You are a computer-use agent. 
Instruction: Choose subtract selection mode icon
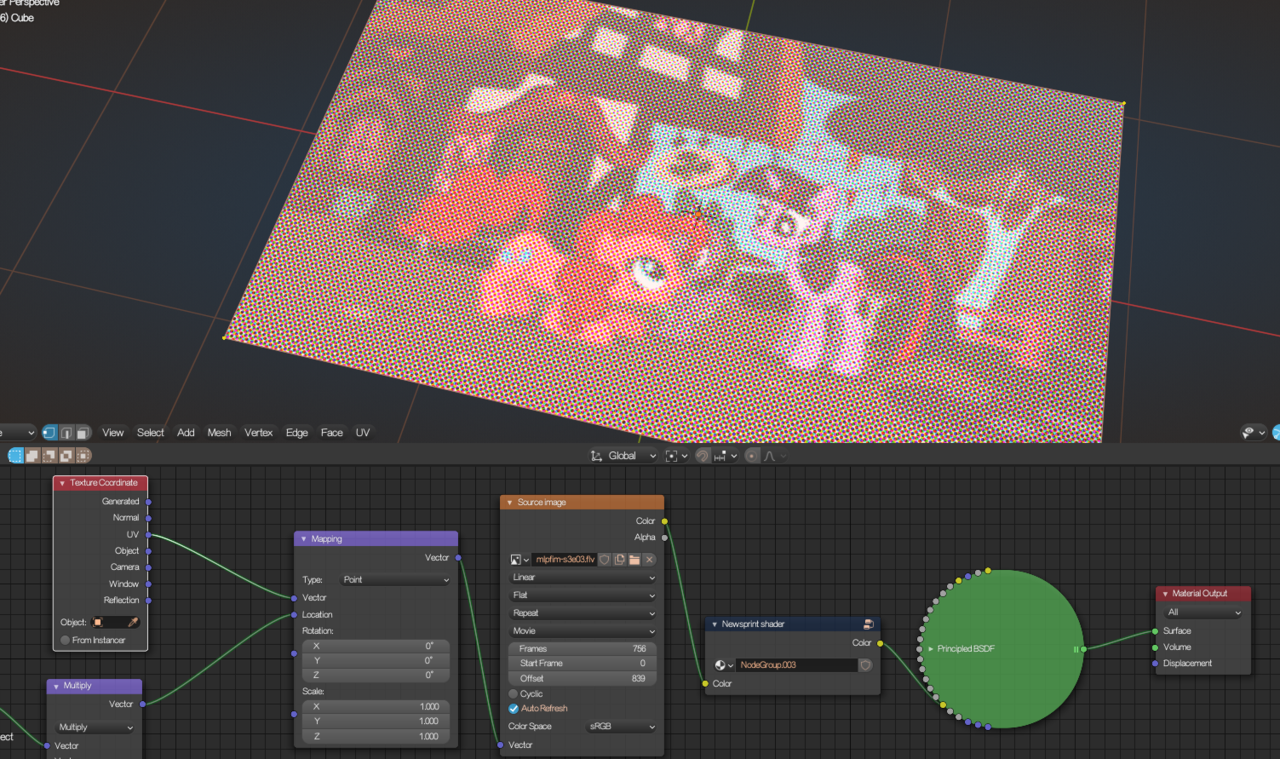coord(49,456)
